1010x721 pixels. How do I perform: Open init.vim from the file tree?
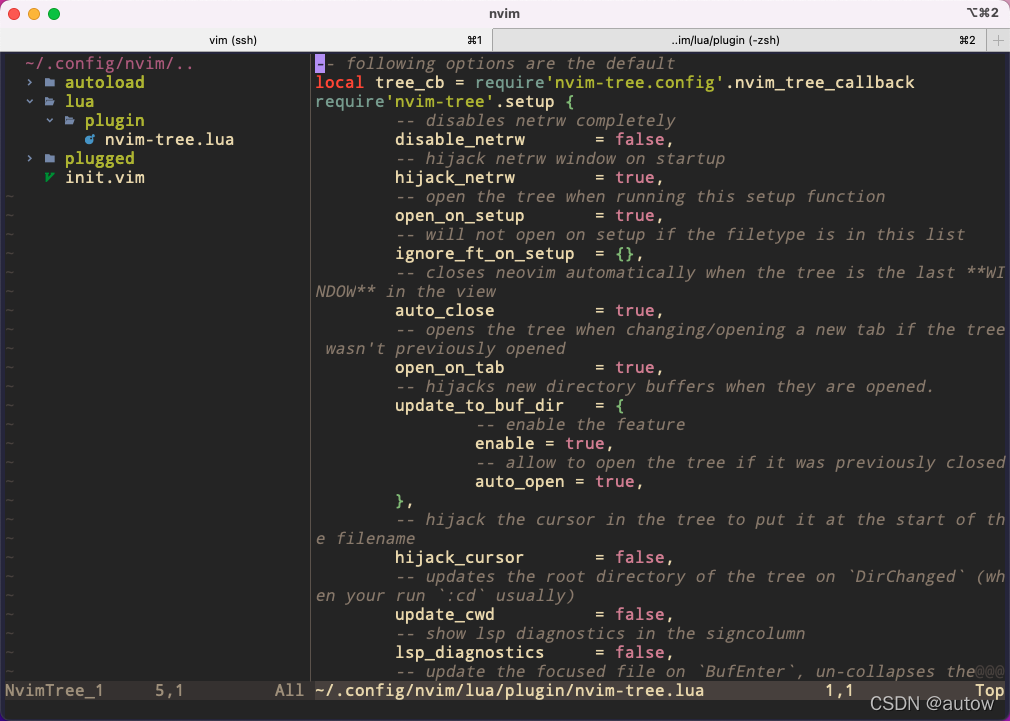click(x=105, y=177)
